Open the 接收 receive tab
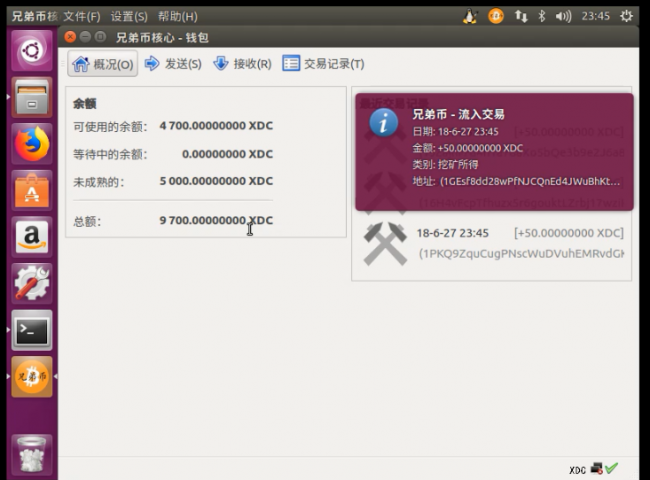 (242, 64)
